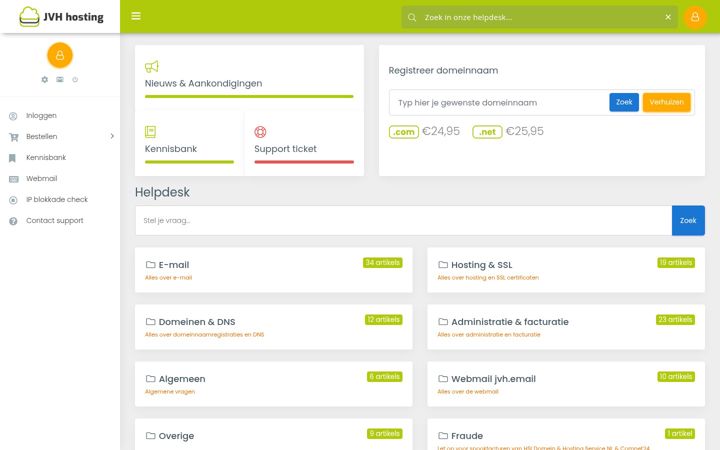Viewport: 720px width, 450px height.
Task: Click the .net domain badge
Action: pyautogui.click(x=487, y=132)
